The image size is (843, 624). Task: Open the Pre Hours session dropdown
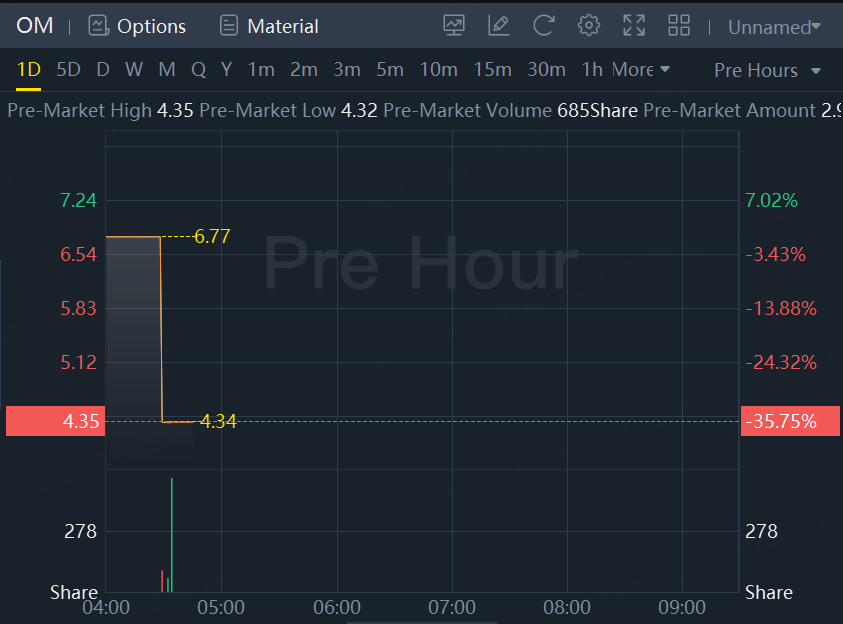tap(767, 70)
